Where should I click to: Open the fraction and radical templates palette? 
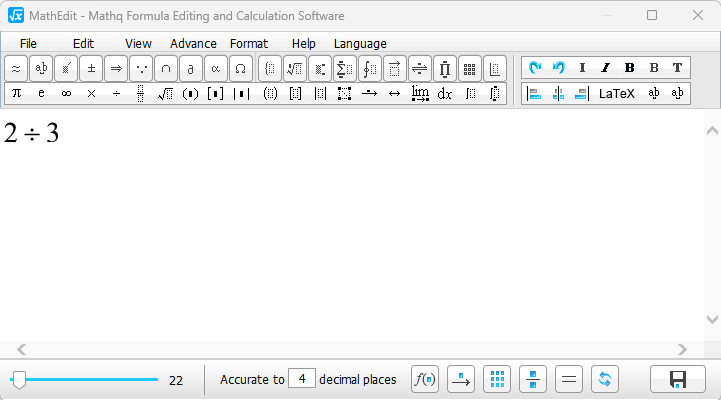pos(295,69)
